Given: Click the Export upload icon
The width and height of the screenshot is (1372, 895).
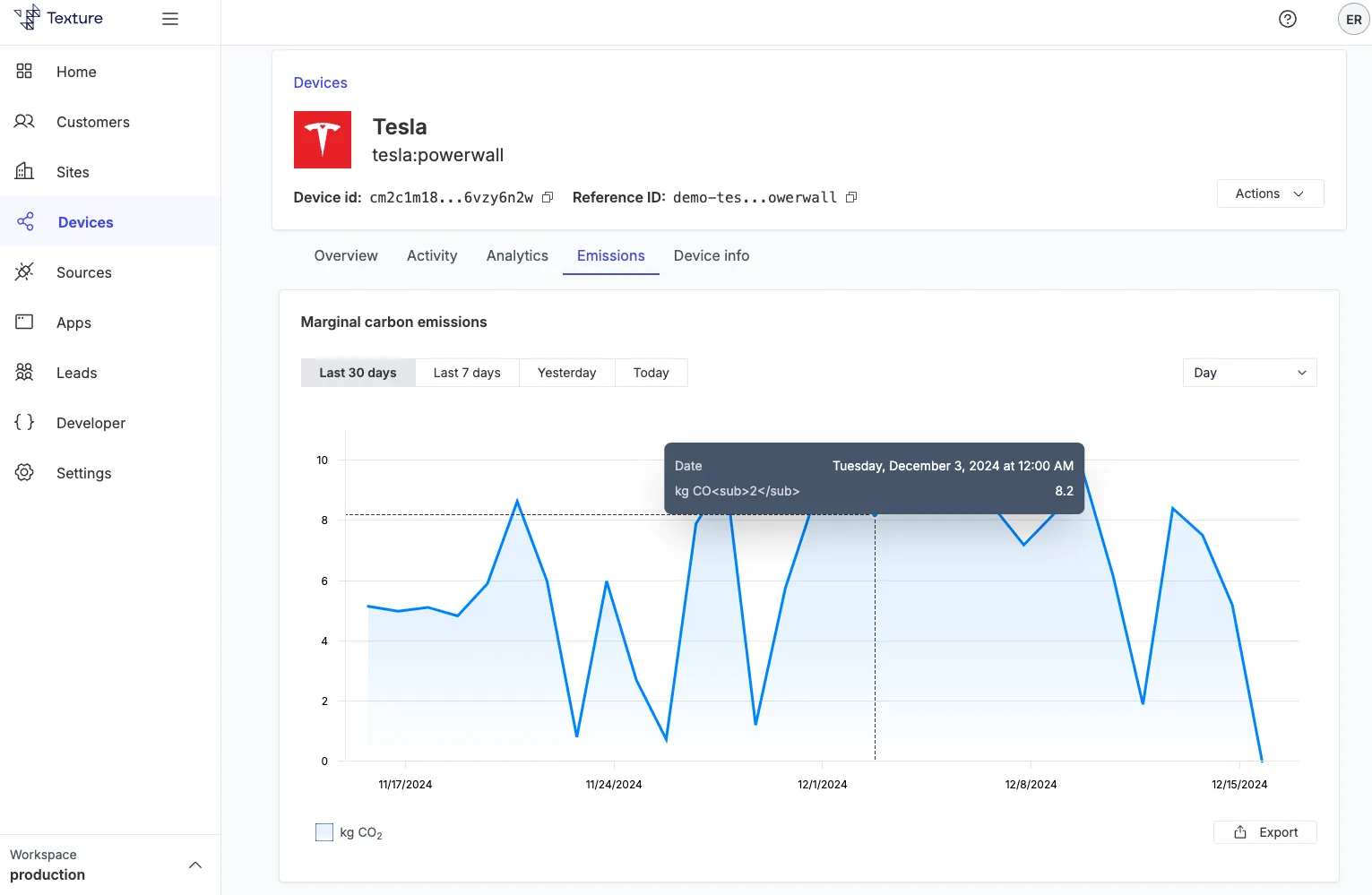Looking at the screenshot, I should (x=1240, y=832).
